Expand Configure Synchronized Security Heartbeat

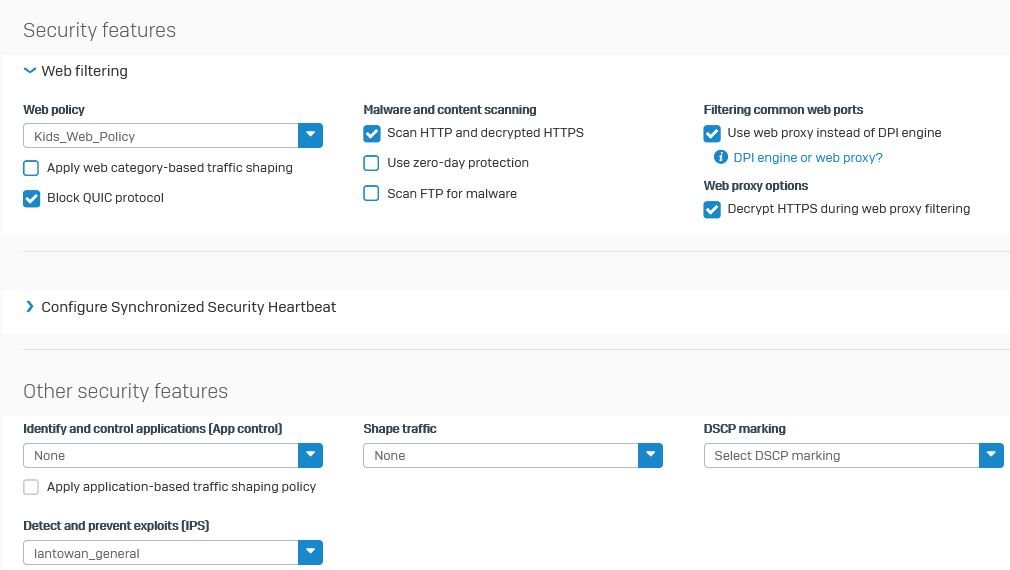pos(30,307)
